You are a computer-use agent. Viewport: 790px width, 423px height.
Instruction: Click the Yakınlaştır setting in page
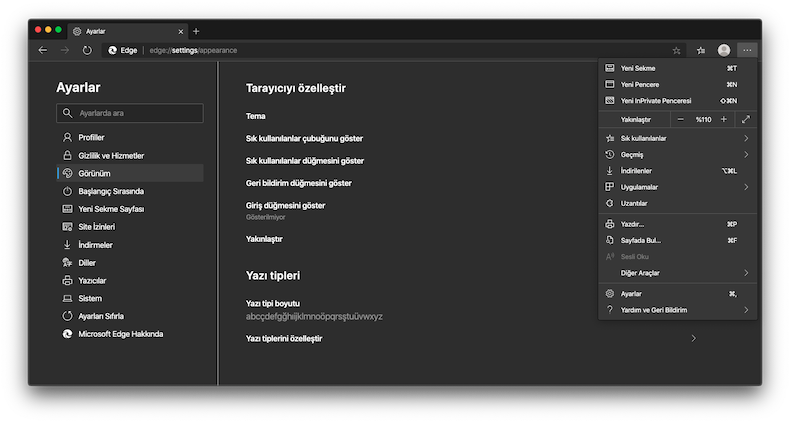tap(264, 239)
